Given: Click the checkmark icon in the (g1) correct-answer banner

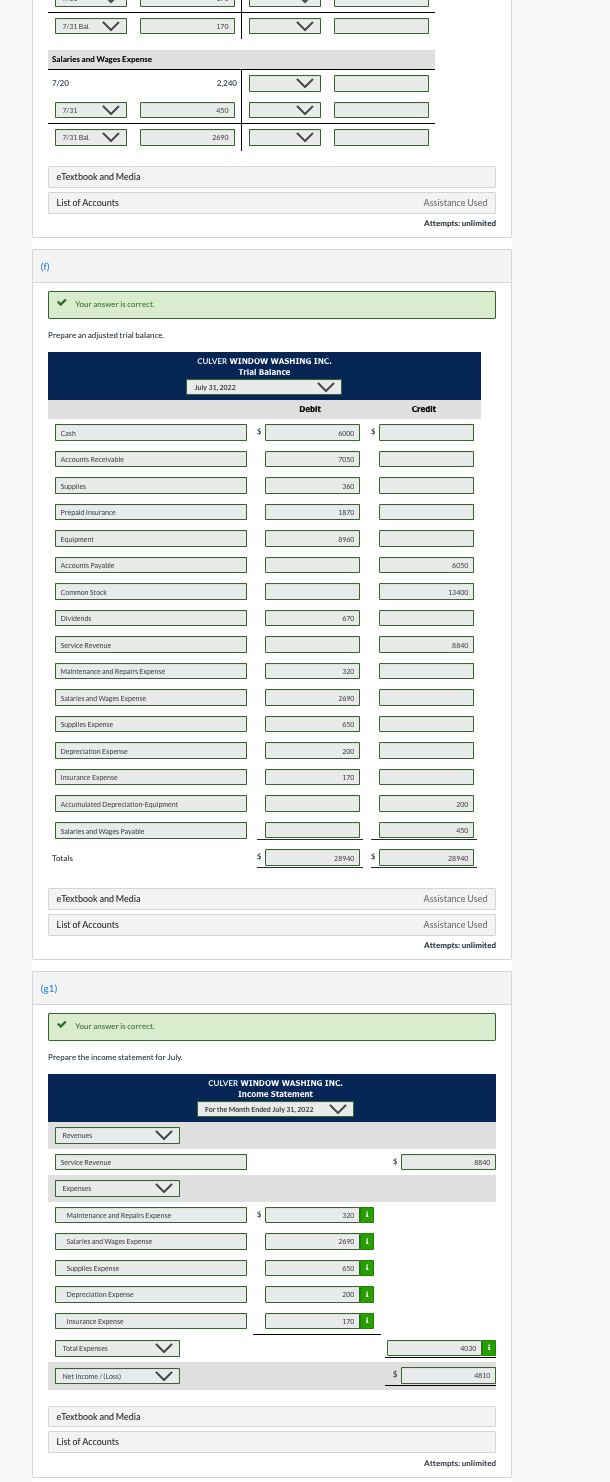Looking at the screenshot, I should 62,1026.
